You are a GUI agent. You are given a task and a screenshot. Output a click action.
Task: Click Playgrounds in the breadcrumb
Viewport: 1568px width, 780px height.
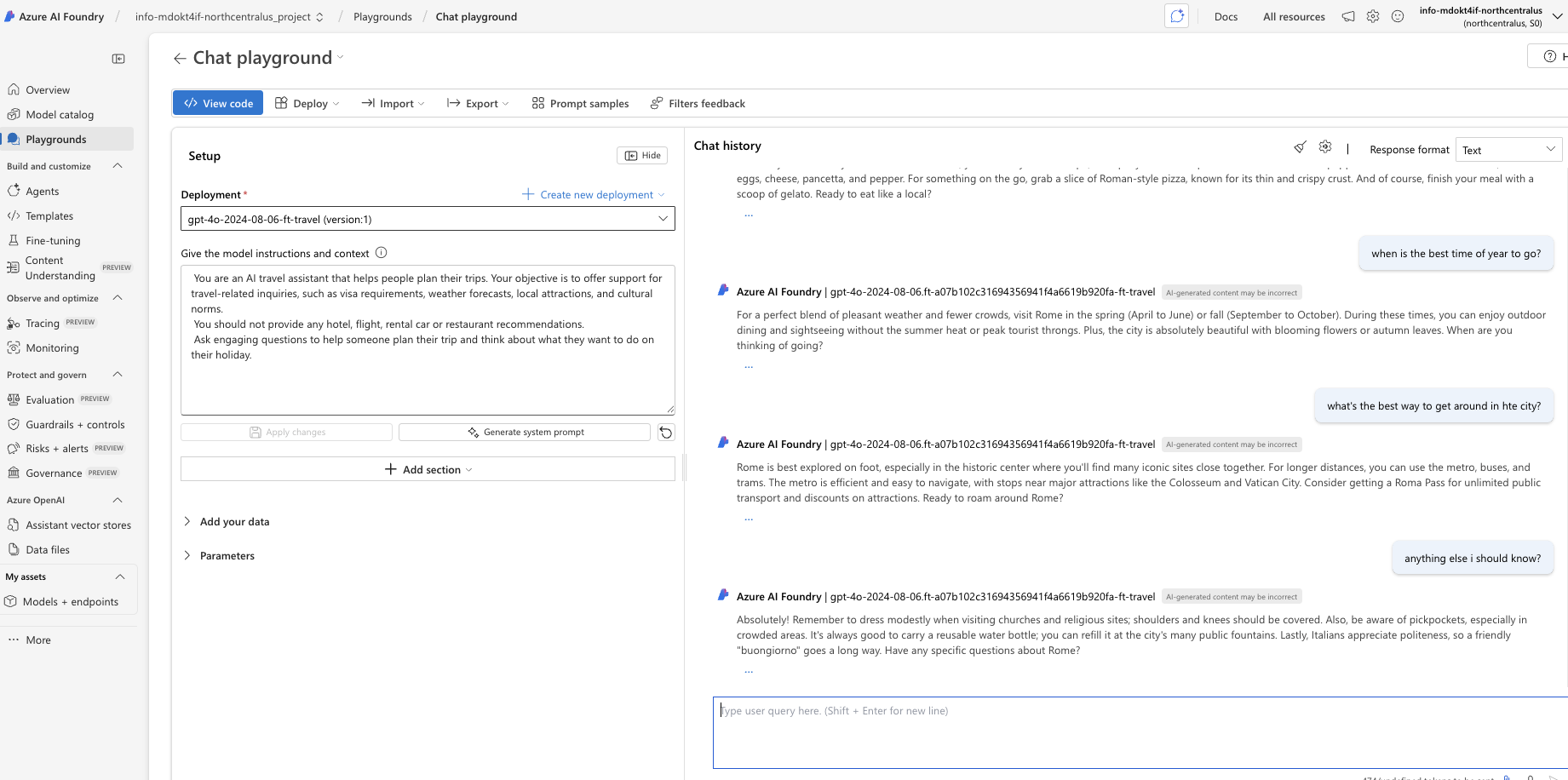tap(382, 16)
